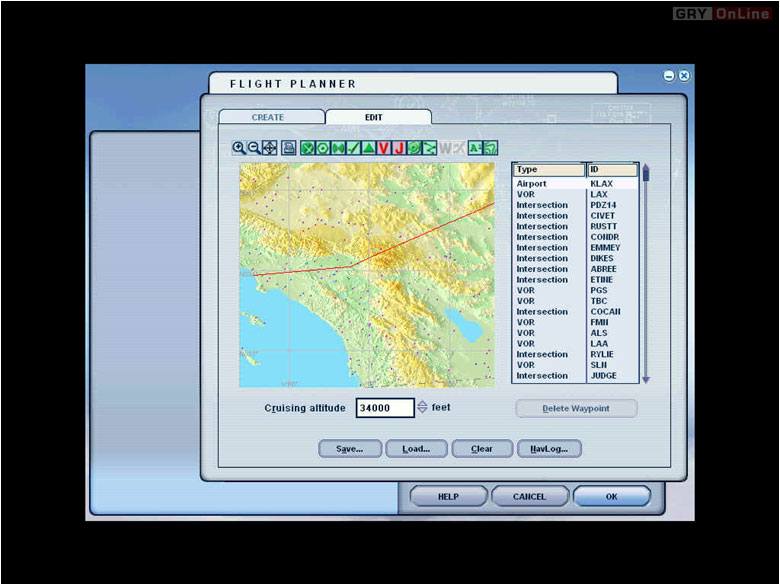Sort waypoints by ID column header
This screenshot has height=585, width=780.
(612, 170)
